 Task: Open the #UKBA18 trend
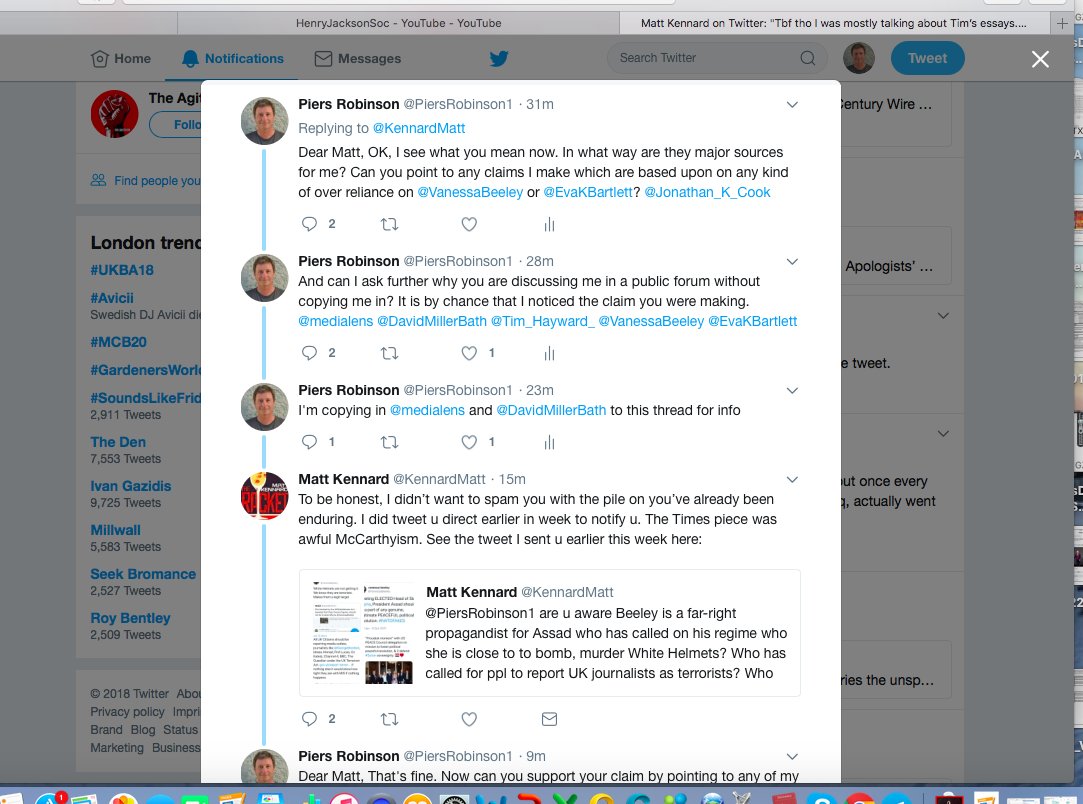click(122, 270)
